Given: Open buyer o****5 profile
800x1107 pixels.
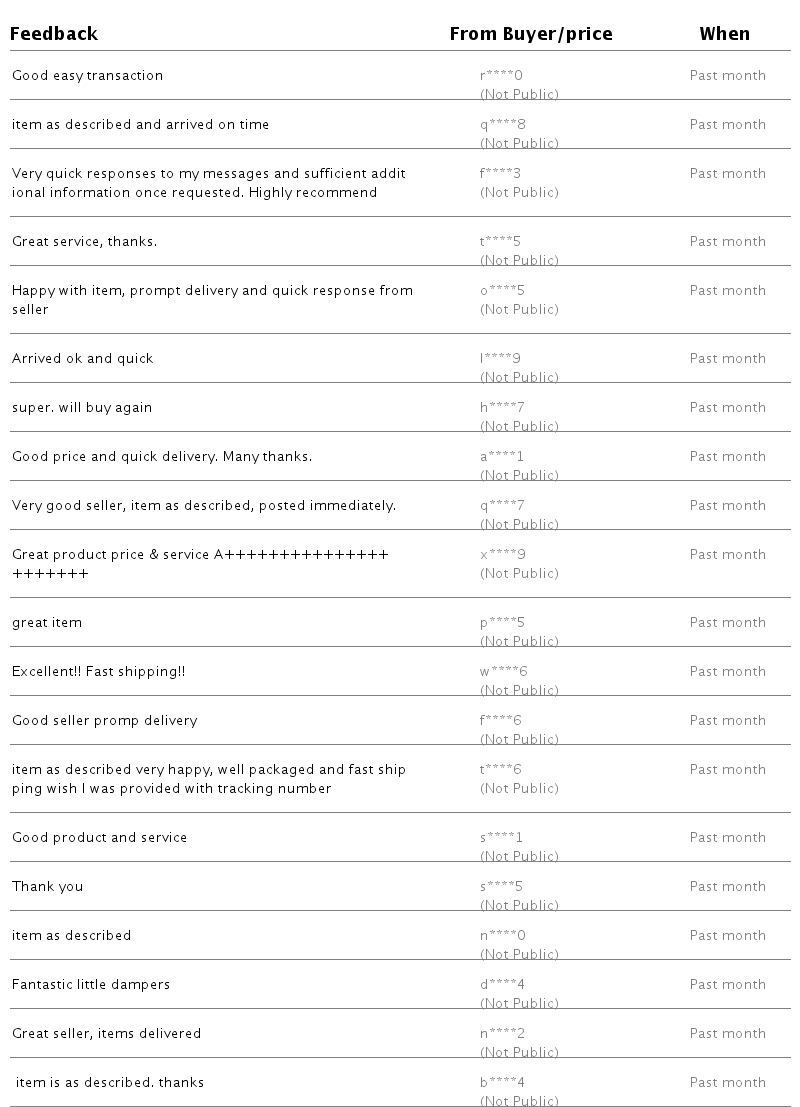Looking at the screenshot, I should point(502,291).
